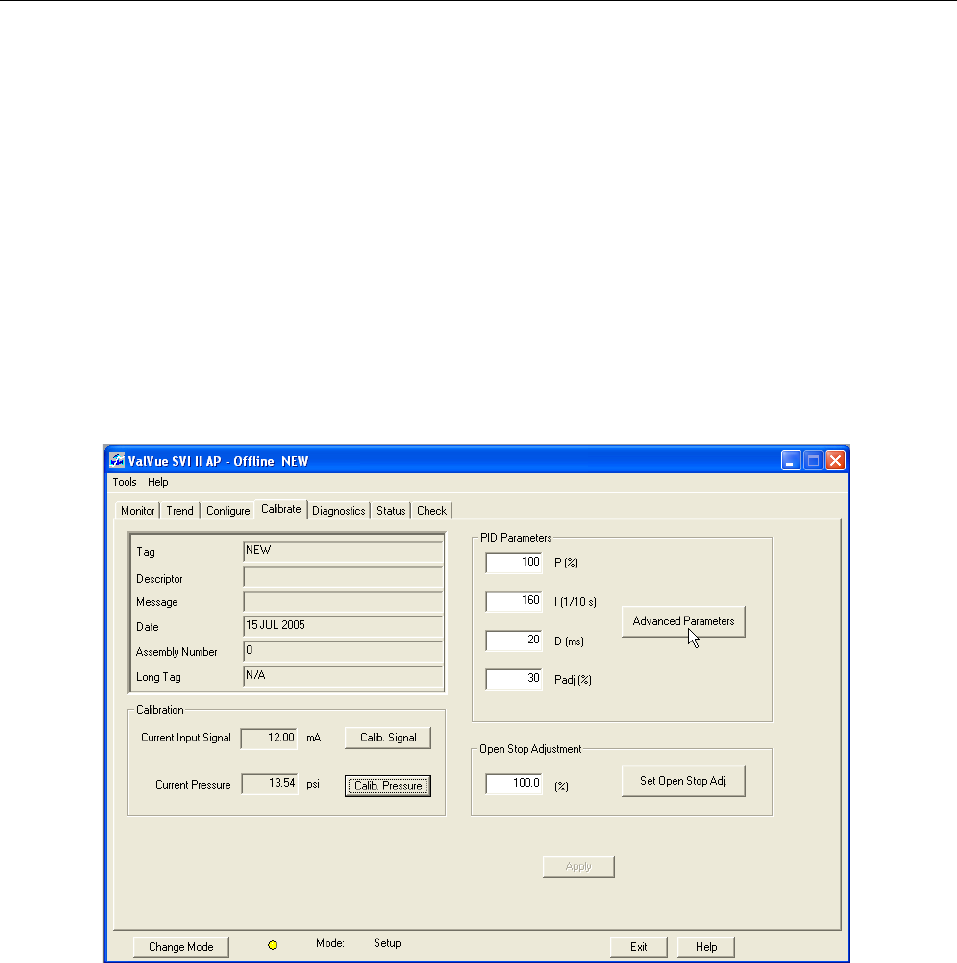Image resolution: width=957 pixels, height=963 pixels.
Task: Click the Exit button
Action: pyautogui.click(x=638, y=946)
